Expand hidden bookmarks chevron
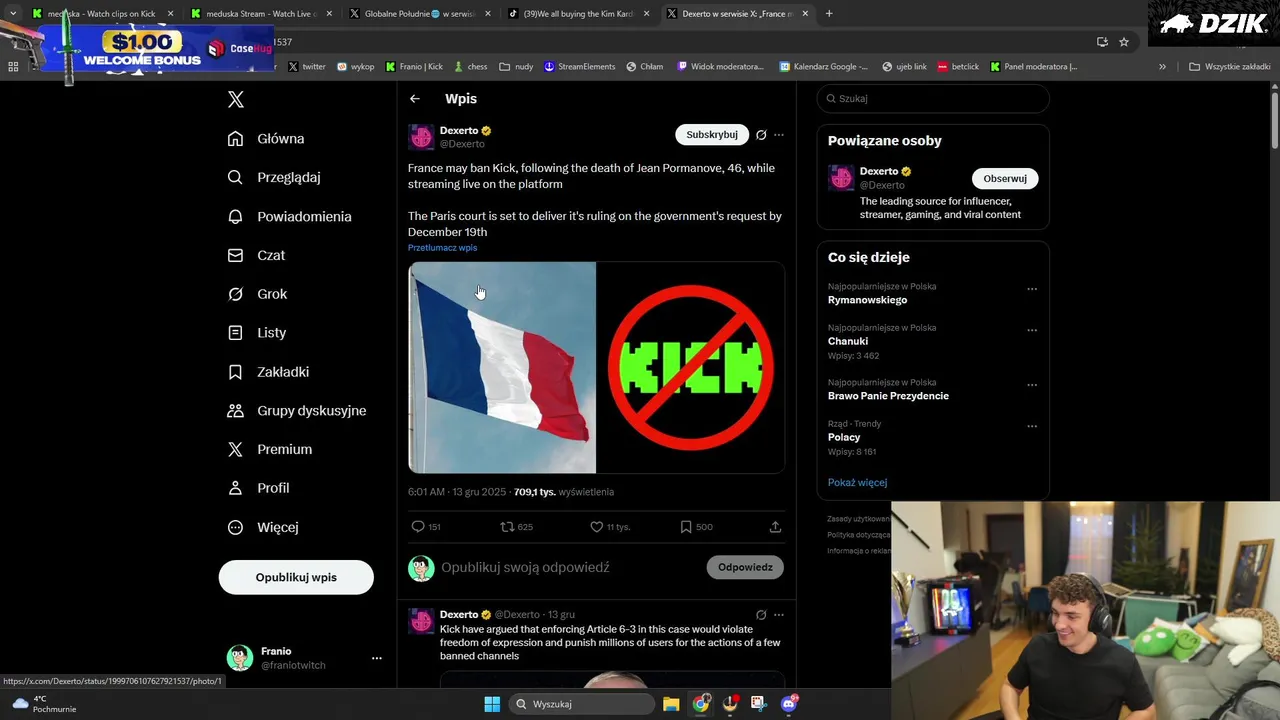Viewport: 1280px width, 720px height. point(1162,67)
